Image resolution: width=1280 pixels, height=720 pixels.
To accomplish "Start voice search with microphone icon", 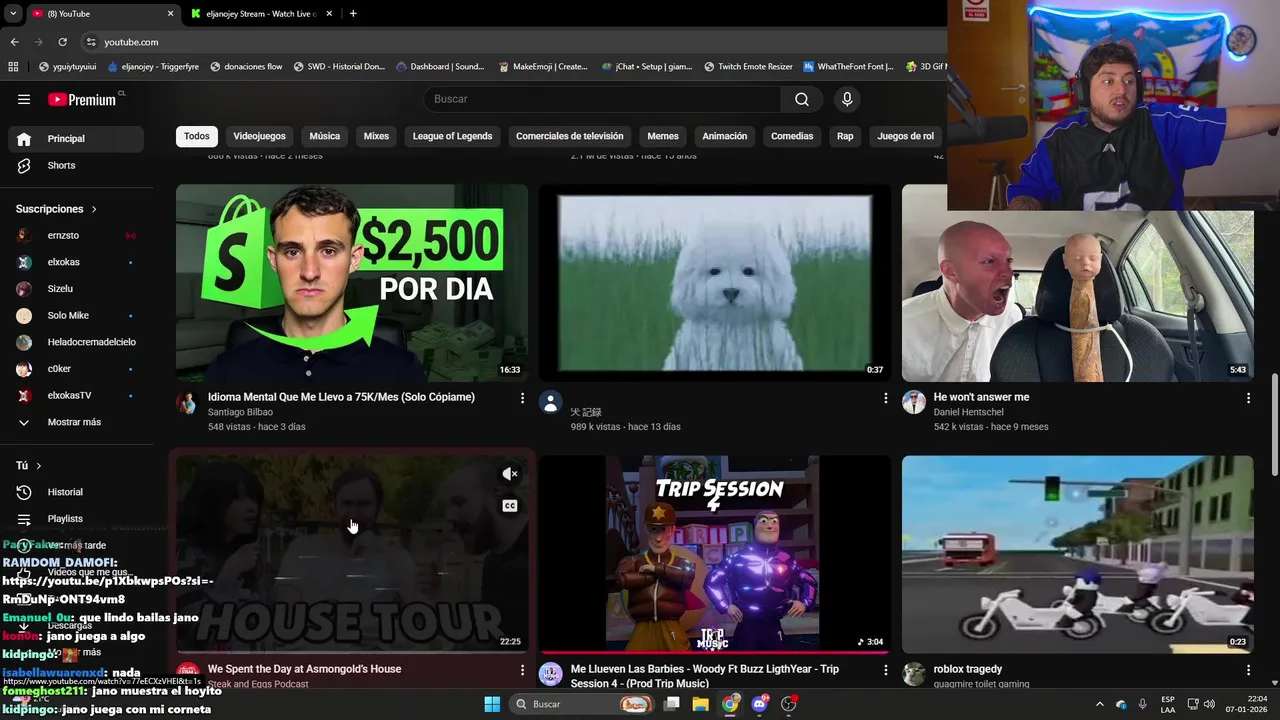I will click(x=847, y=99).
